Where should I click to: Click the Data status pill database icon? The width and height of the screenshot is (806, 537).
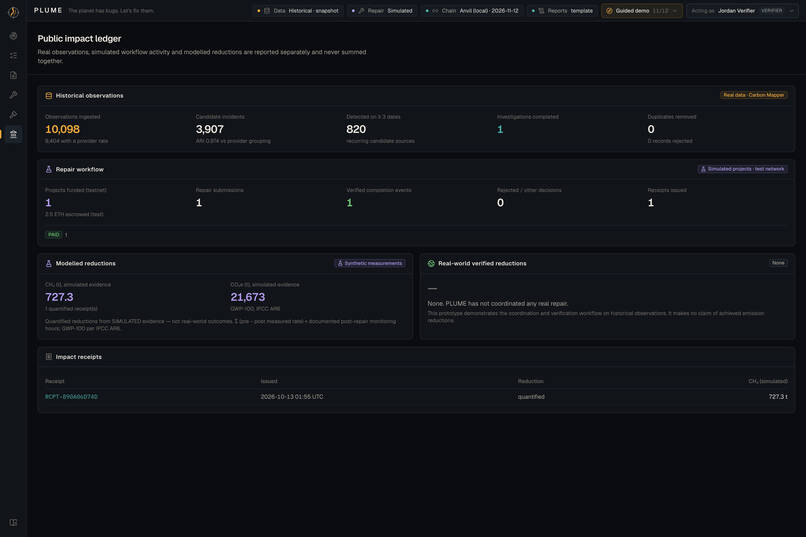[x=267, y=11]
